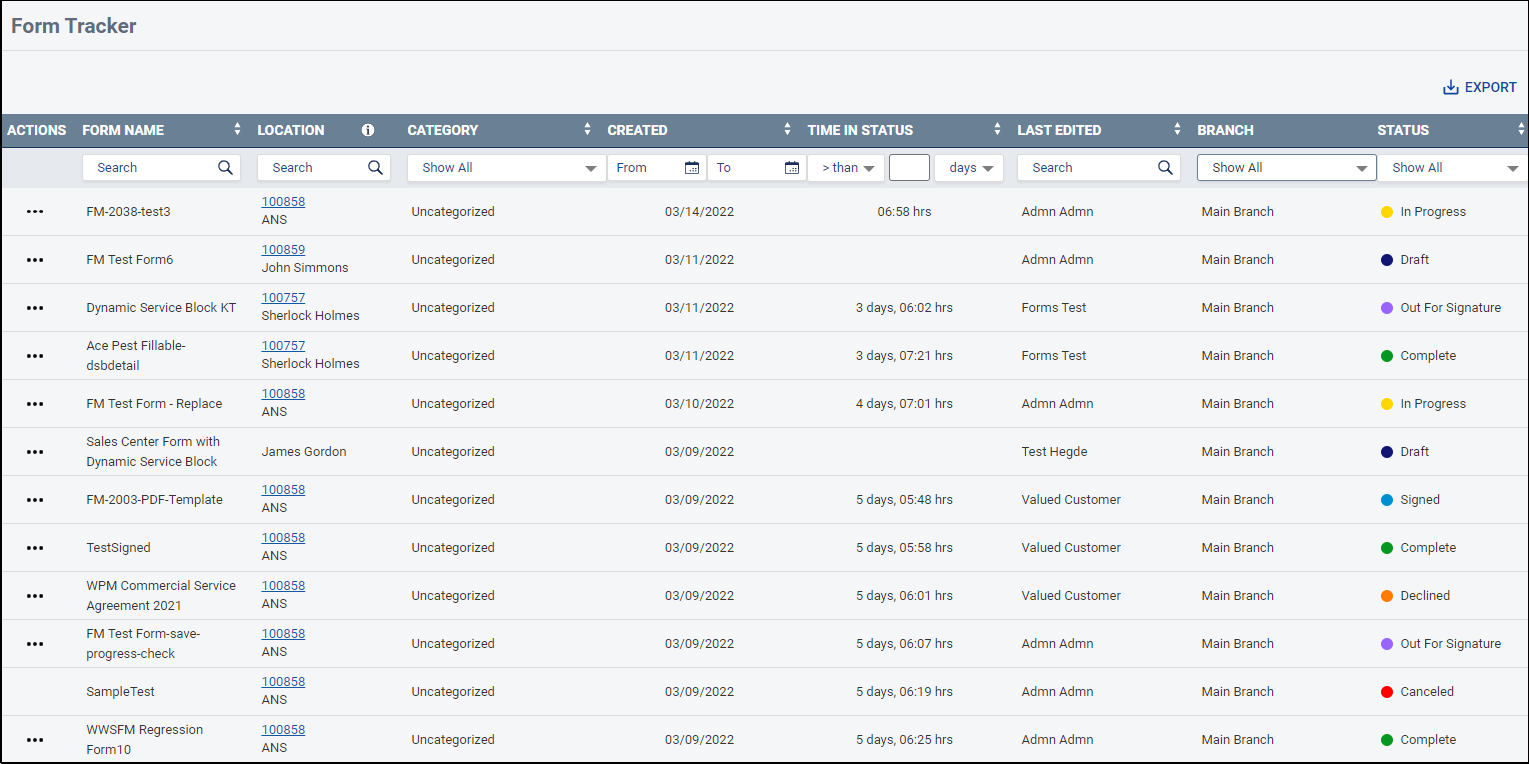Image resolution: width=1529 pixels, height=764 pixels.
Task: Open location 100757 link in Dynamic Service Block row
Action: click(283, 298)
